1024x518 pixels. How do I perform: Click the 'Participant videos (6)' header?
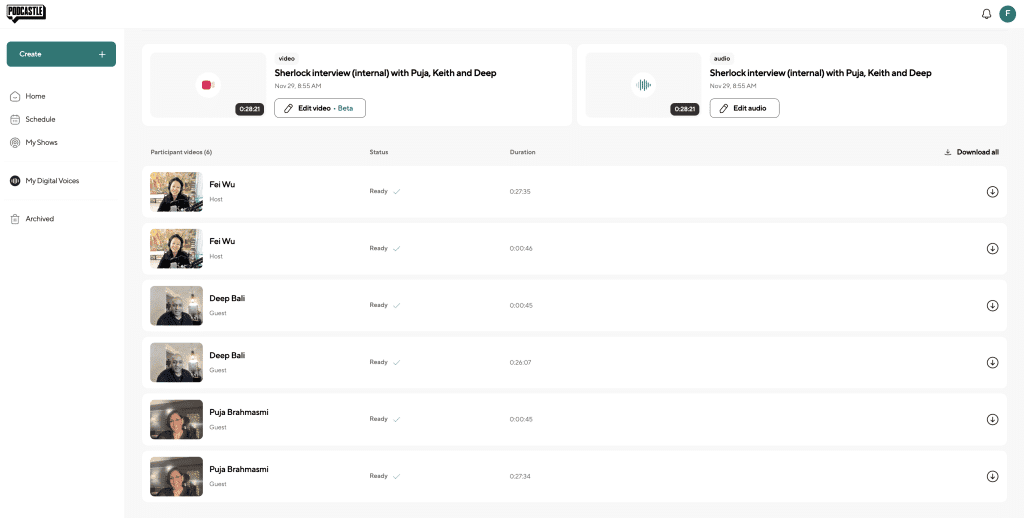[x=181, y=152]
